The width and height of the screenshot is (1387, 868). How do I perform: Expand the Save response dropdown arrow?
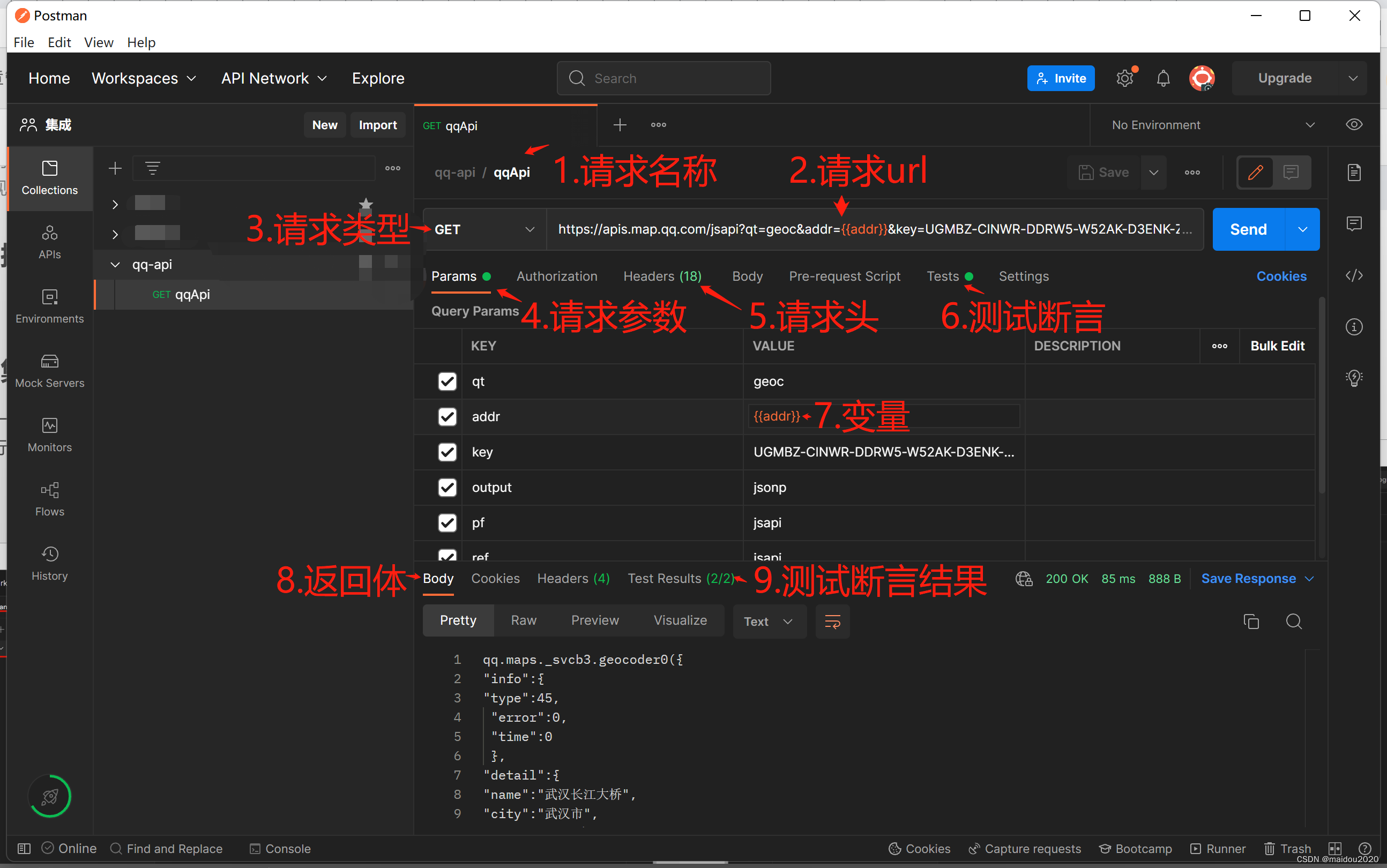(x=1308, y=578)
